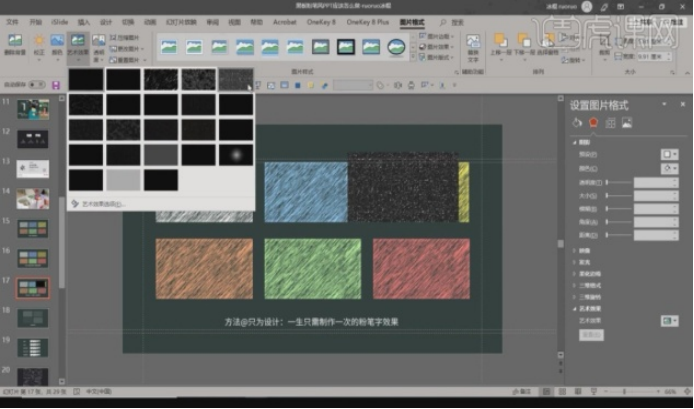Screen dimensions: 694x409
Task: Switch to the OneKey 8 Plus tab
Action: pos(367,22)
